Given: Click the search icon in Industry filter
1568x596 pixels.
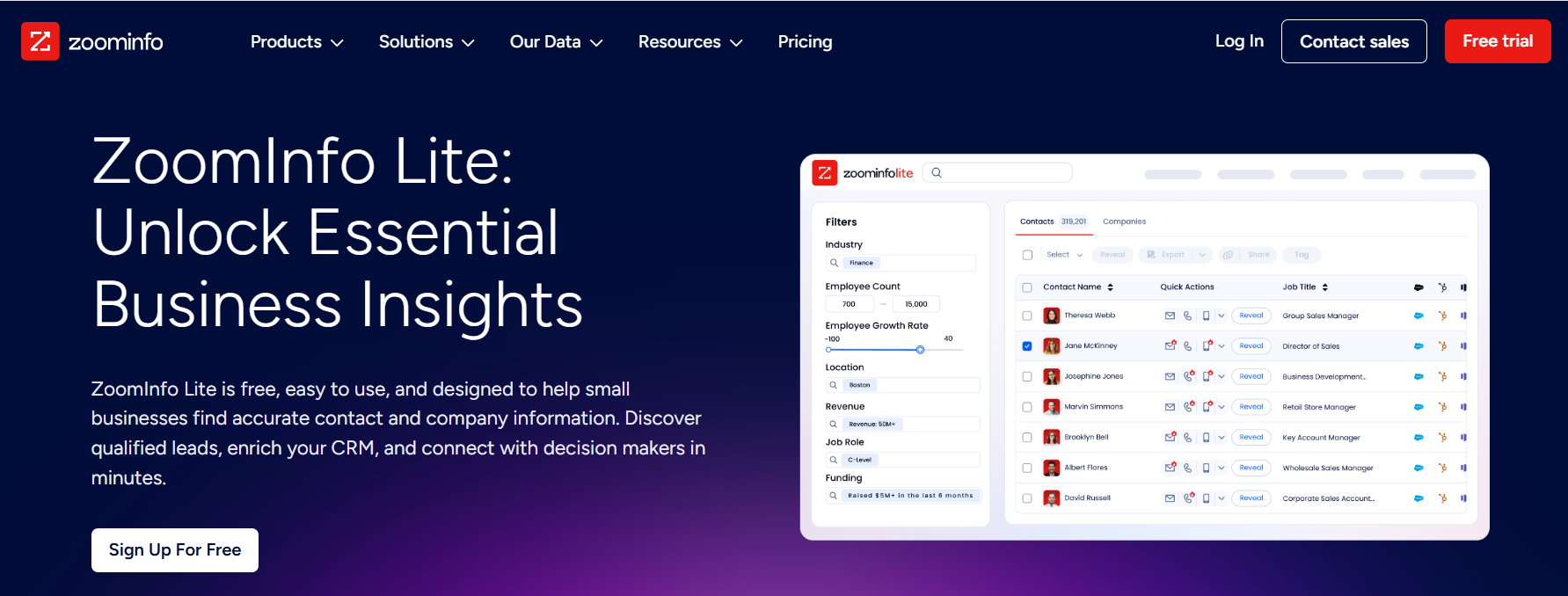Looking at the screenshot, I should click(x=834, y=263).
